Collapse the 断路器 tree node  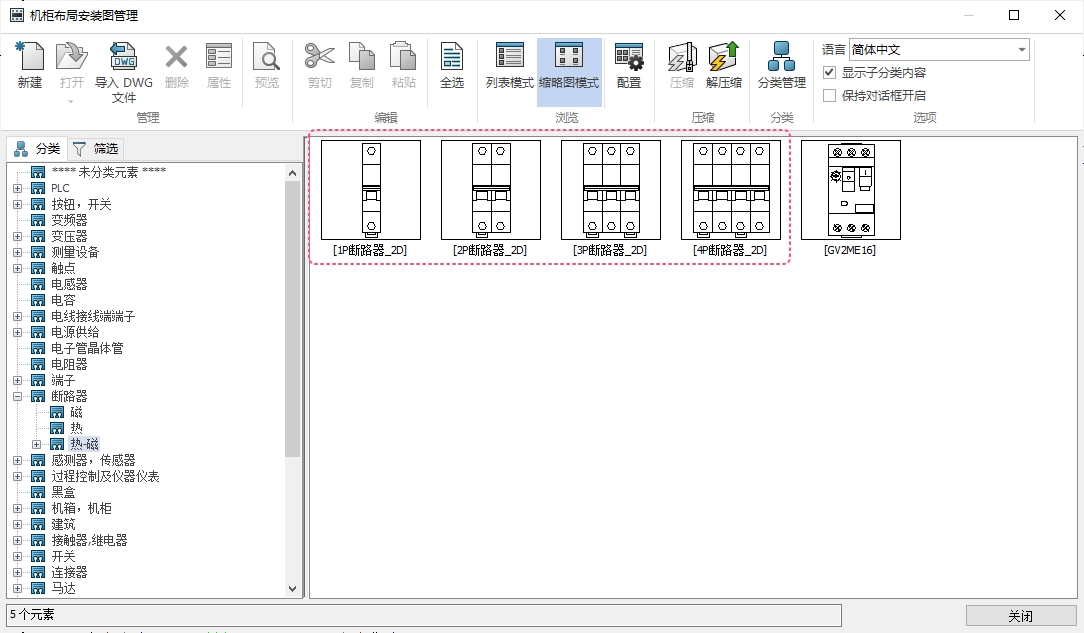17,396
